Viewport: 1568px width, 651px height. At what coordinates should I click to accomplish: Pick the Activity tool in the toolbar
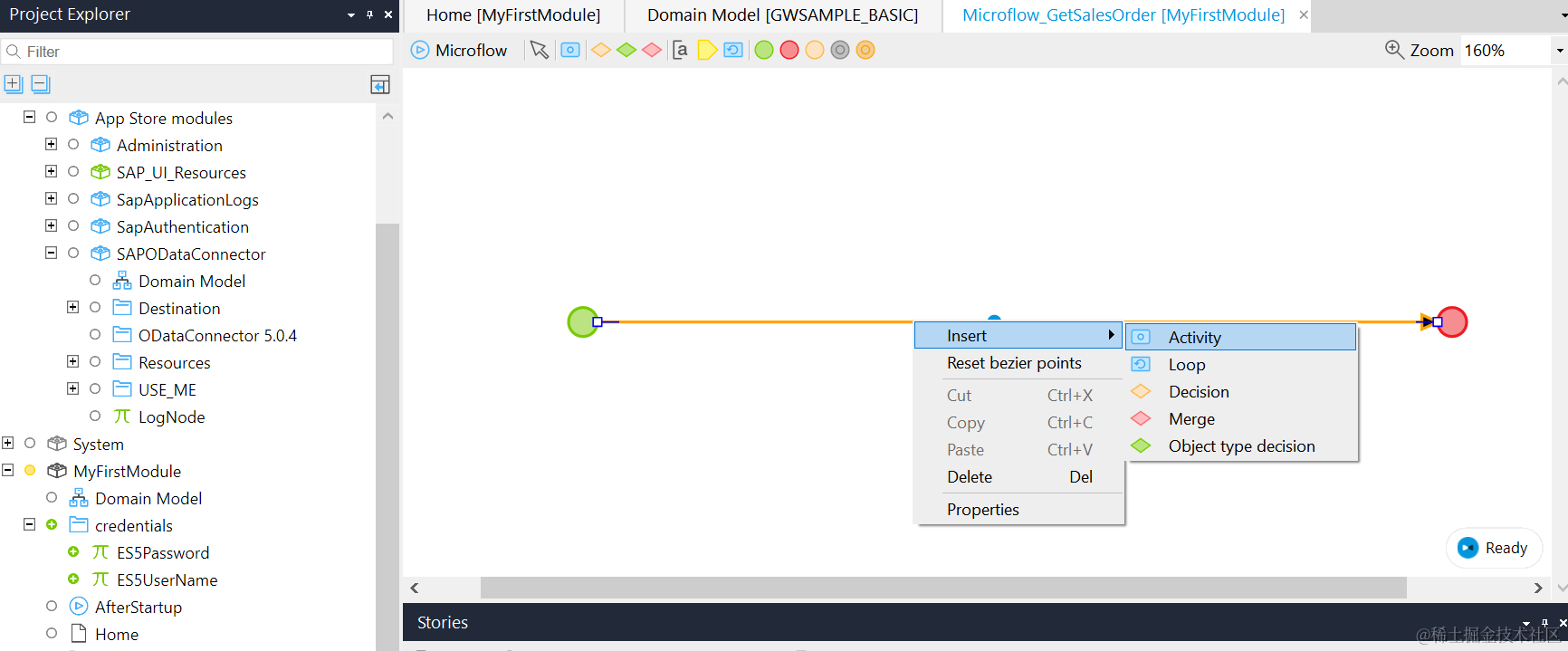pyautogui.click(x=570, y=50)
